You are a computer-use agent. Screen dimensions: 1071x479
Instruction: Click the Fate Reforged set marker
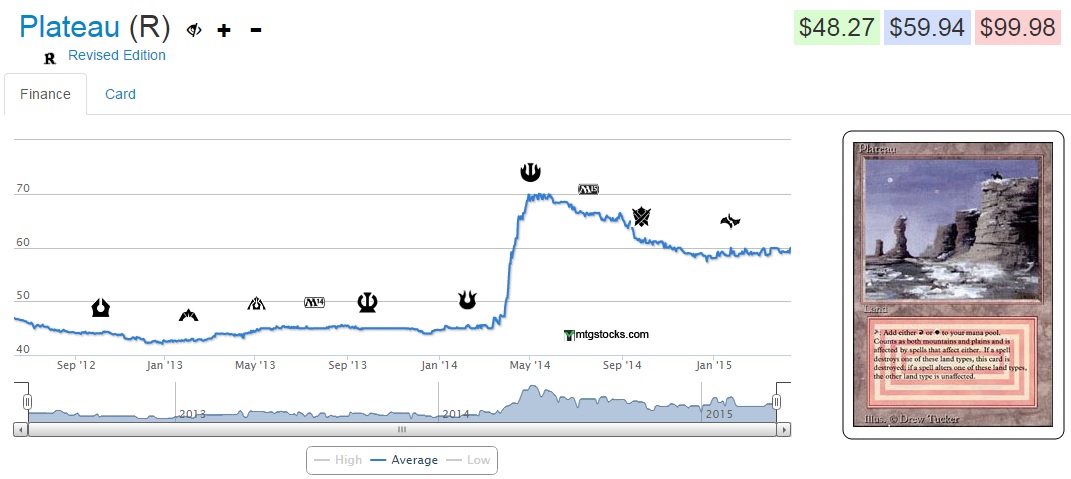(730, 221)
